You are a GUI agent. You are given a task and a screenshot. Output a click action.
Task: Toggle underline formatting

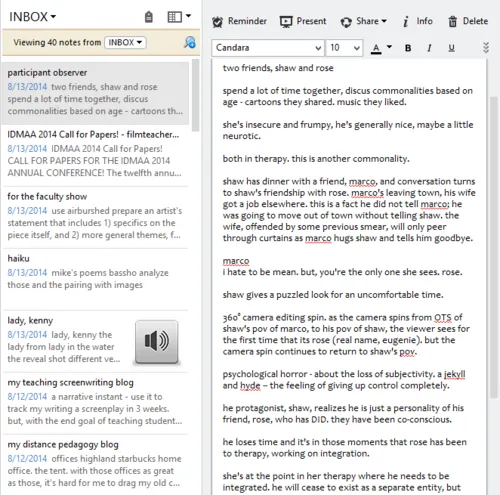click(x=451, y=48)
